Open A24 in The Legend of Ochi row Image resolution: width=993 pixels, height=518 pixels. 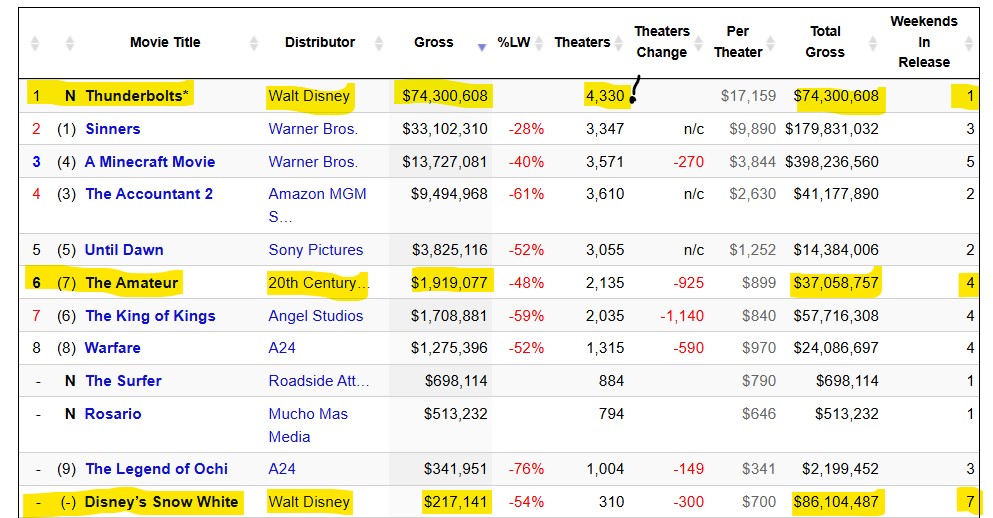pos(282,469)
